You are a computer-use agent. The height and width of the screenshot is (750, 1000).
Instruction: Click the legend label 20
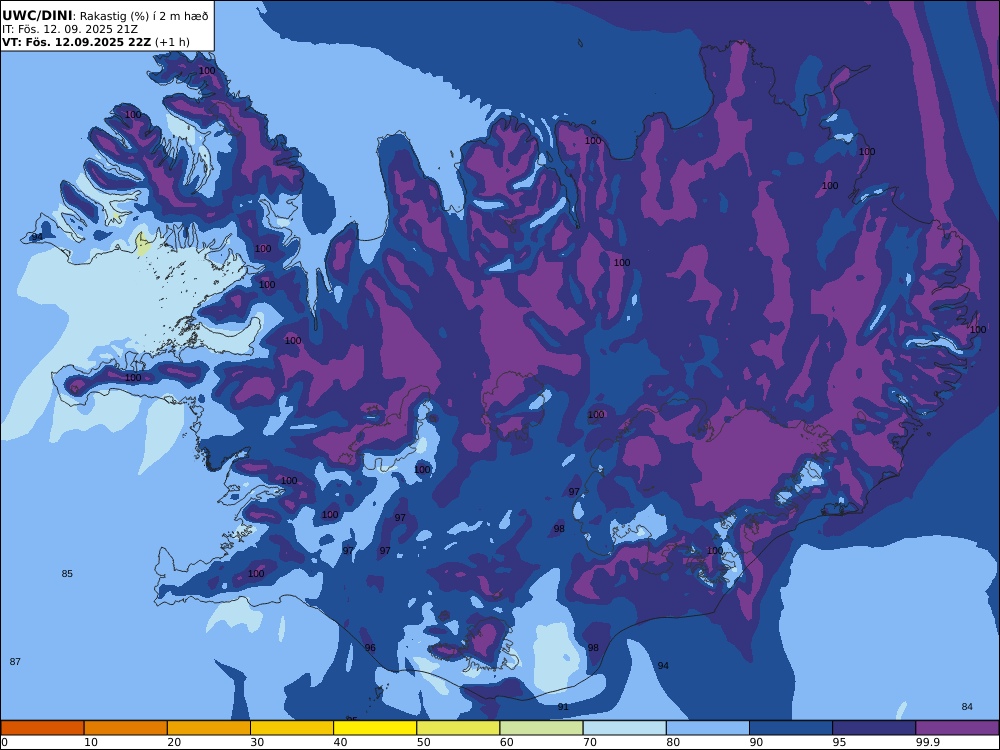click(174, 742)
